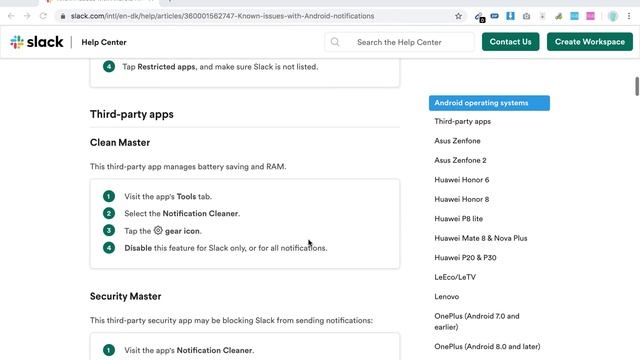The width and height of the screenshot is (640, 360).
Task: Click the pink extension icon in the toolbar
Action: click(591, 16)
